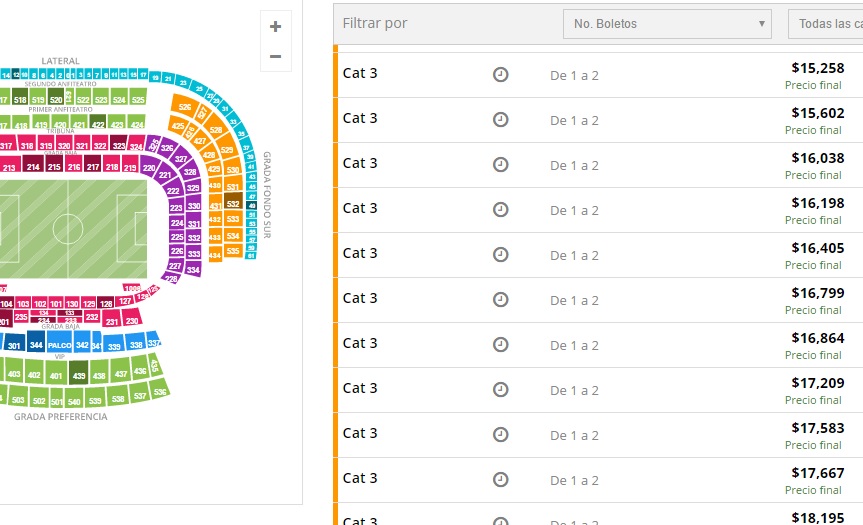Click clock icon on $17,209 listing
Image resolution: width=863 pixels, height=525 pixels.
[x=500, y=390]
